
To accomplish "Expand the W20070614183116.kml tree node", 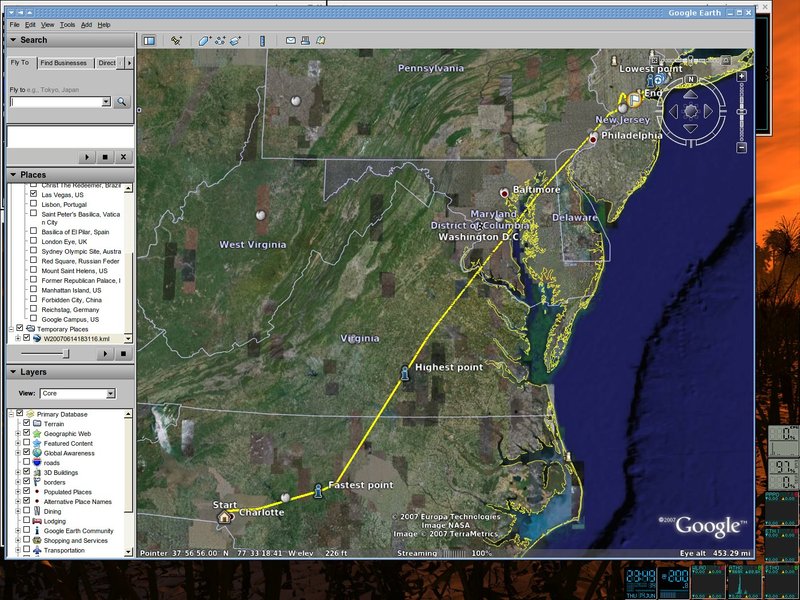I will 18,338.
